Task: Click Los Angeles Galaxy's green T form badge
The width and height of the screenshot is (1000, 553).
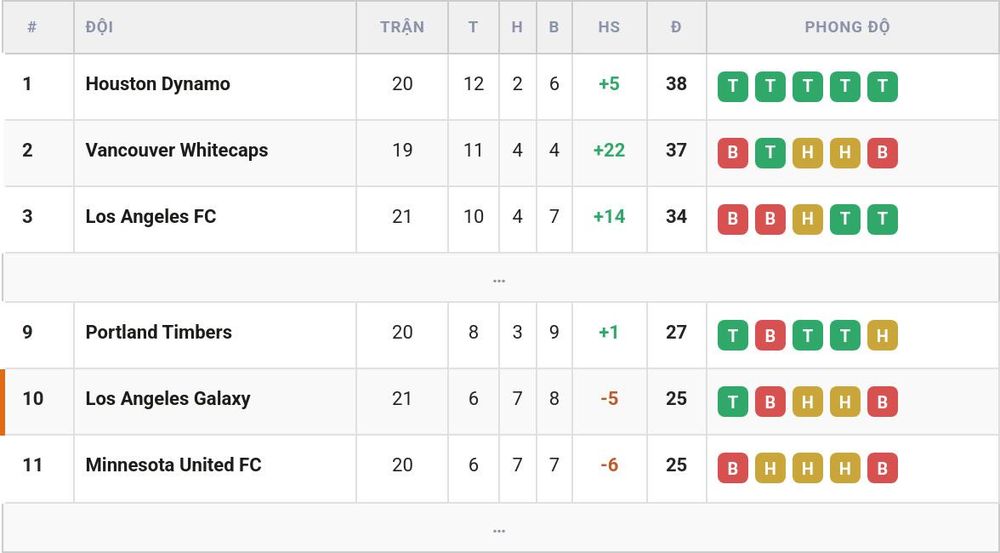Action: point(733,401)
